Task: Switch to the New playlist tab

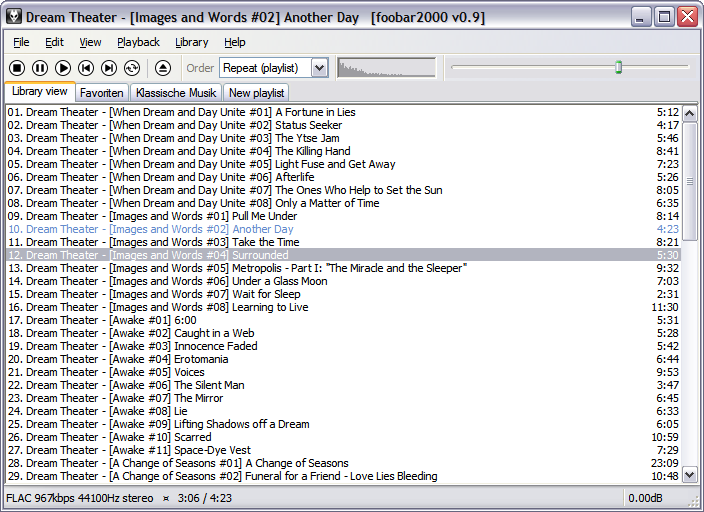Action: [x=256, y=93]
